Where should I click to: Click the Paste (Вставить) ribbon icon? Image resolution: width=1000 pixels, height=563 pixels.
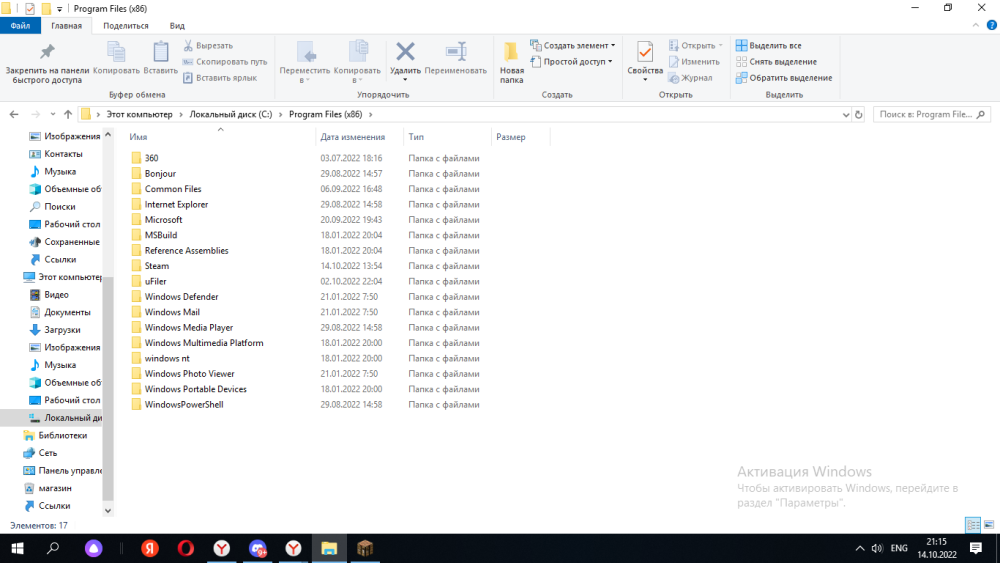(161, 52)
